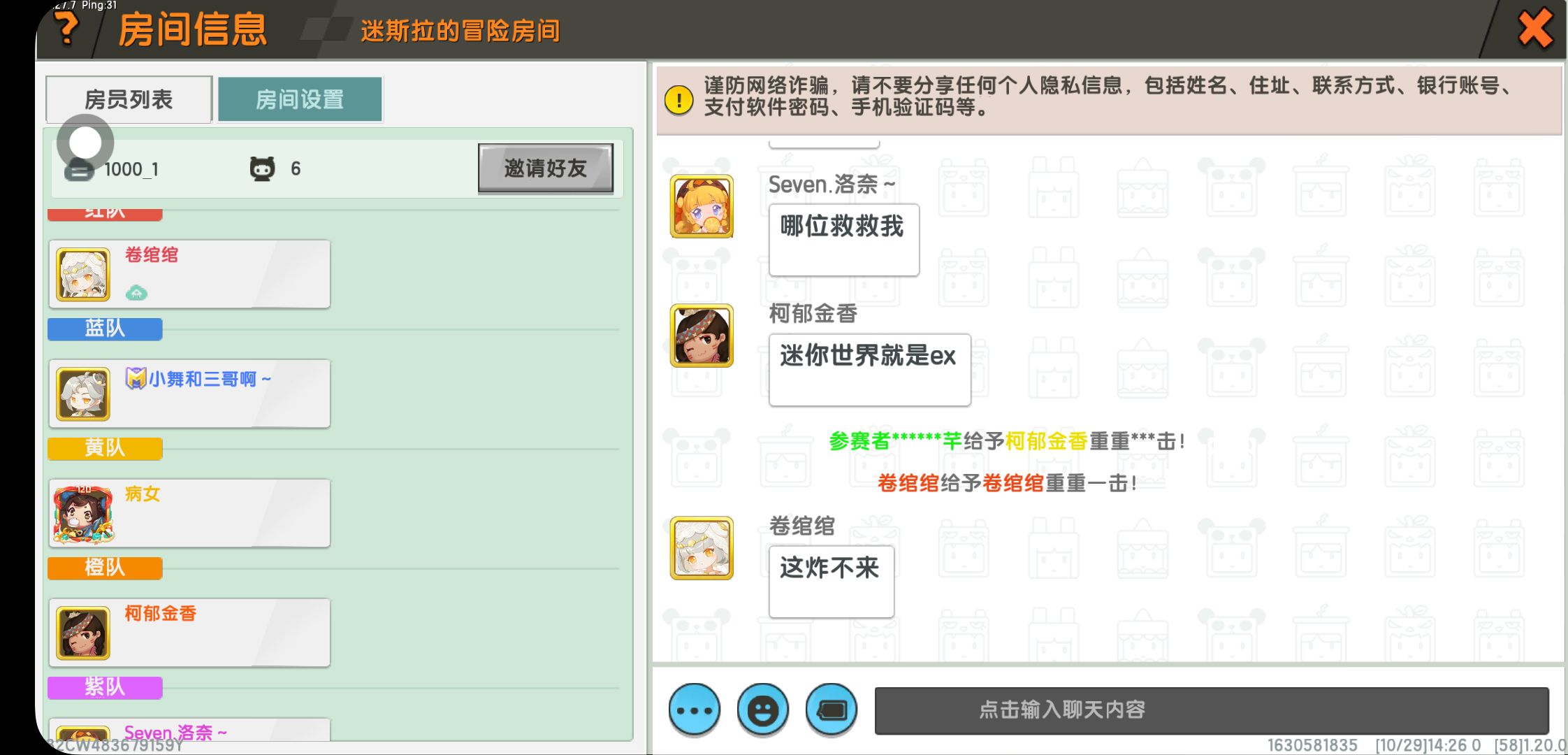Click Seven.洛奈's chat avatar
The height and width of the screenshot is (755, 1568).
click(702, 206)
